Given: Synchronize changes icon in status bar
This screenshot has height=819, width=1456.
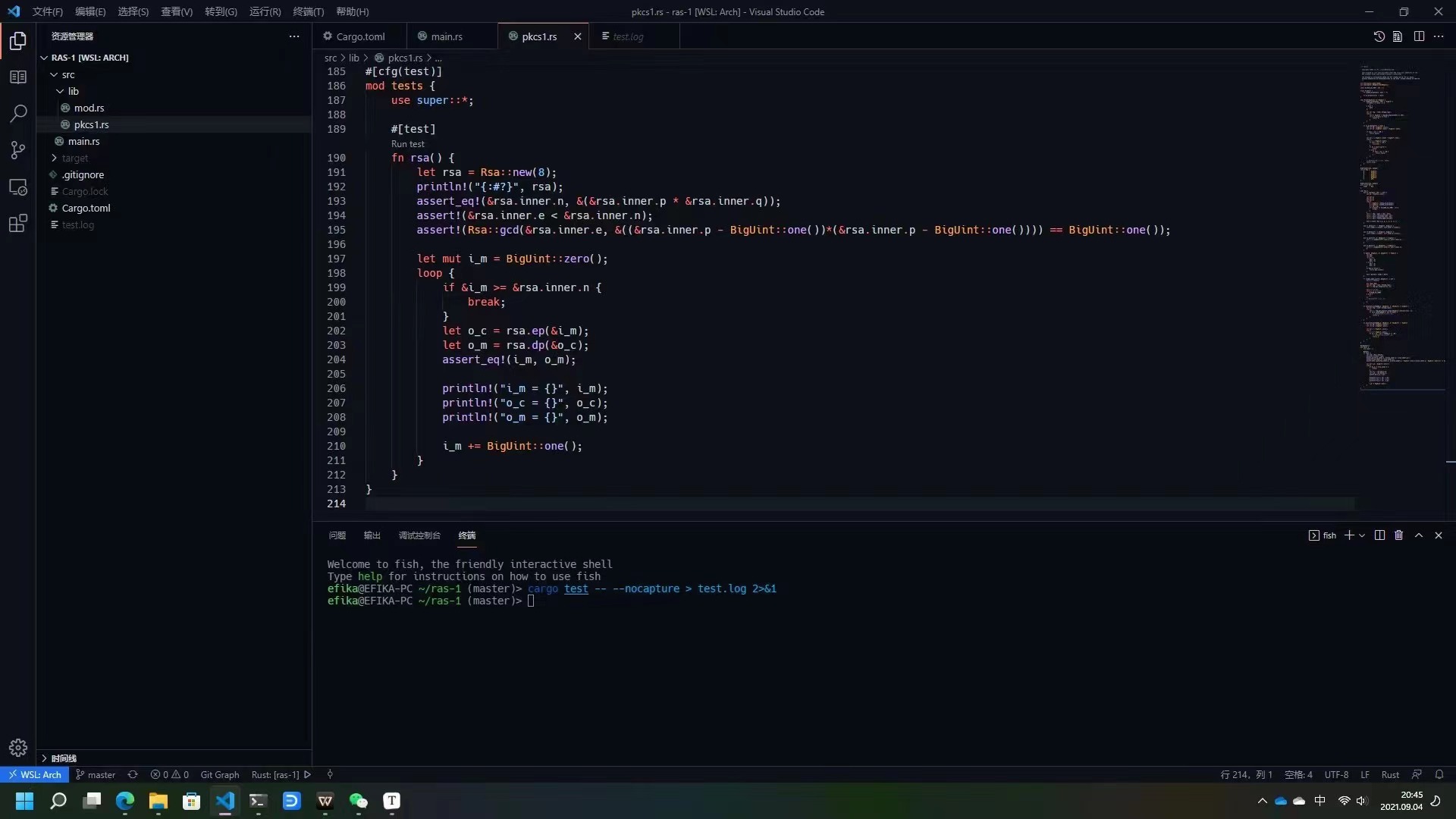Looking at the screenshot, I should 133,775.
